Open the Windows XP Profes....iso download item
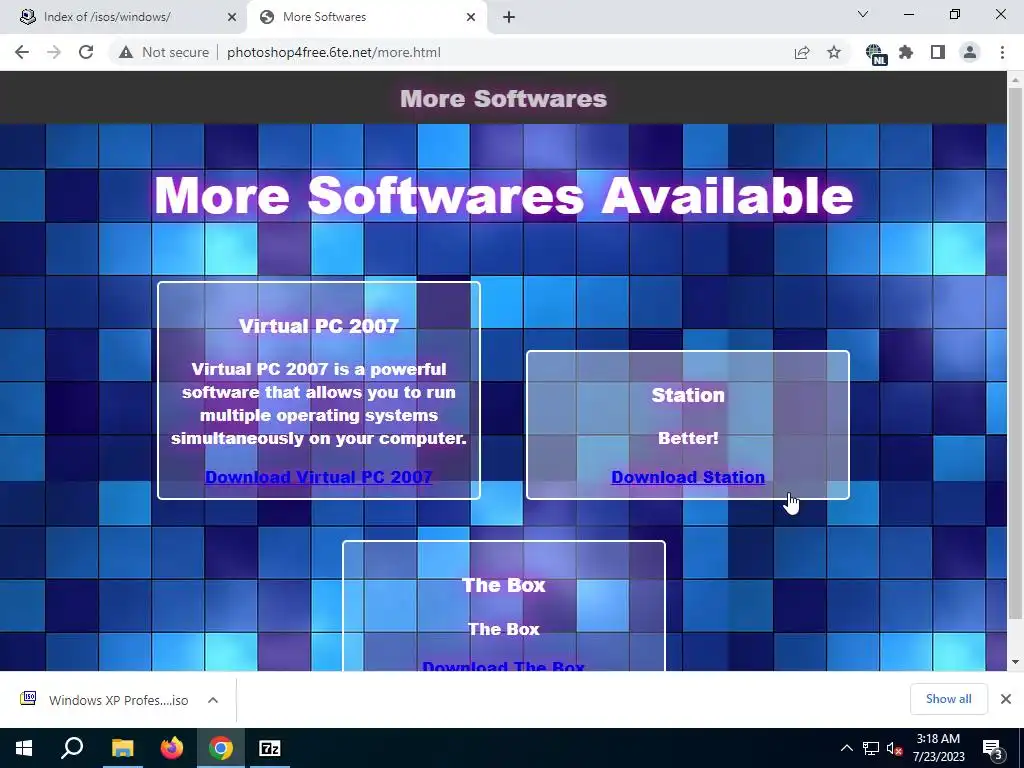The width and height of the screenshot is (1024, 768). pyautogui.click(x=104, y=700)
